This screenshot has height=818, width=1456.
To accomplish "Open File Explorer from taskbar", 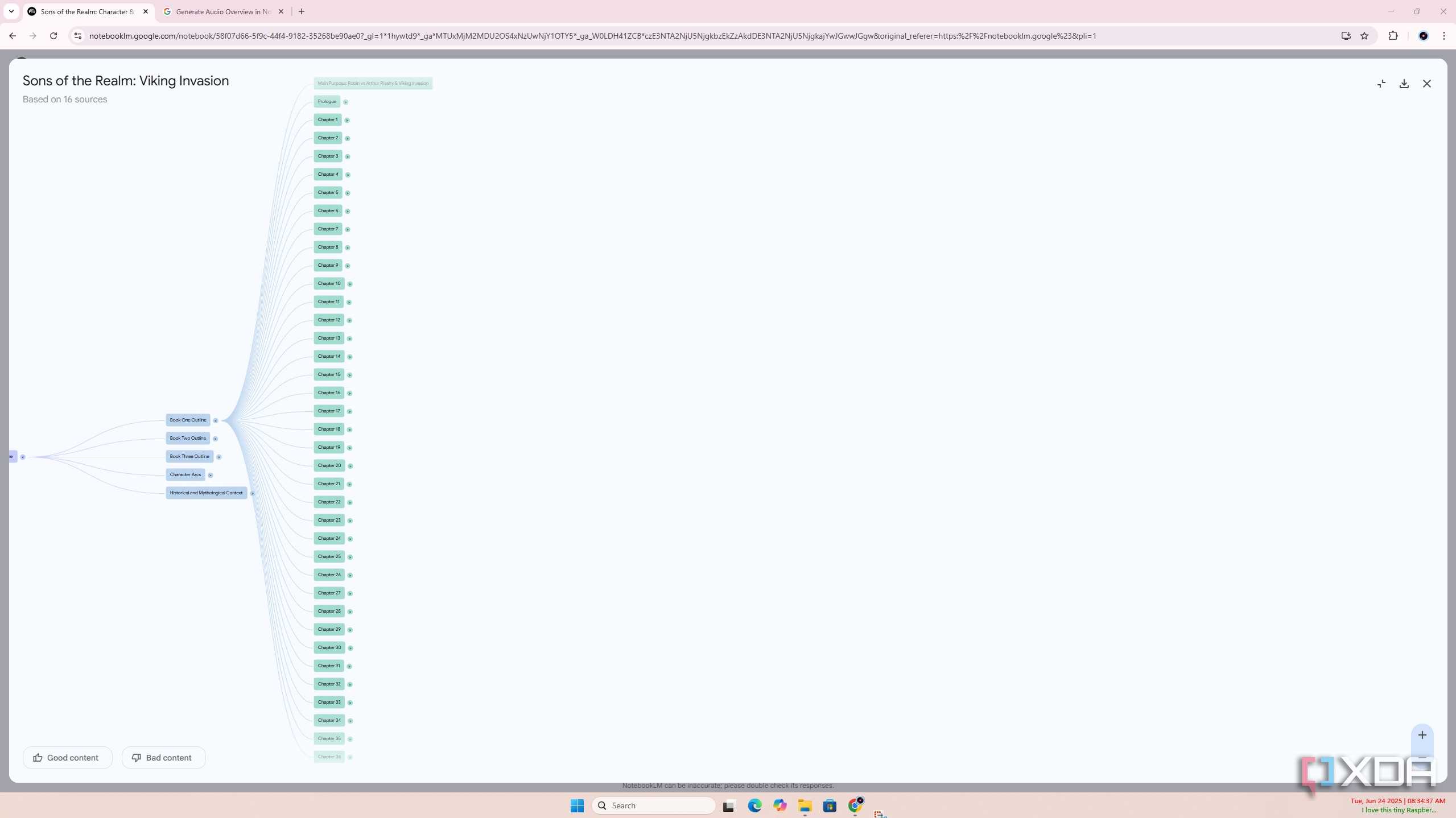I will click(805, 805).
